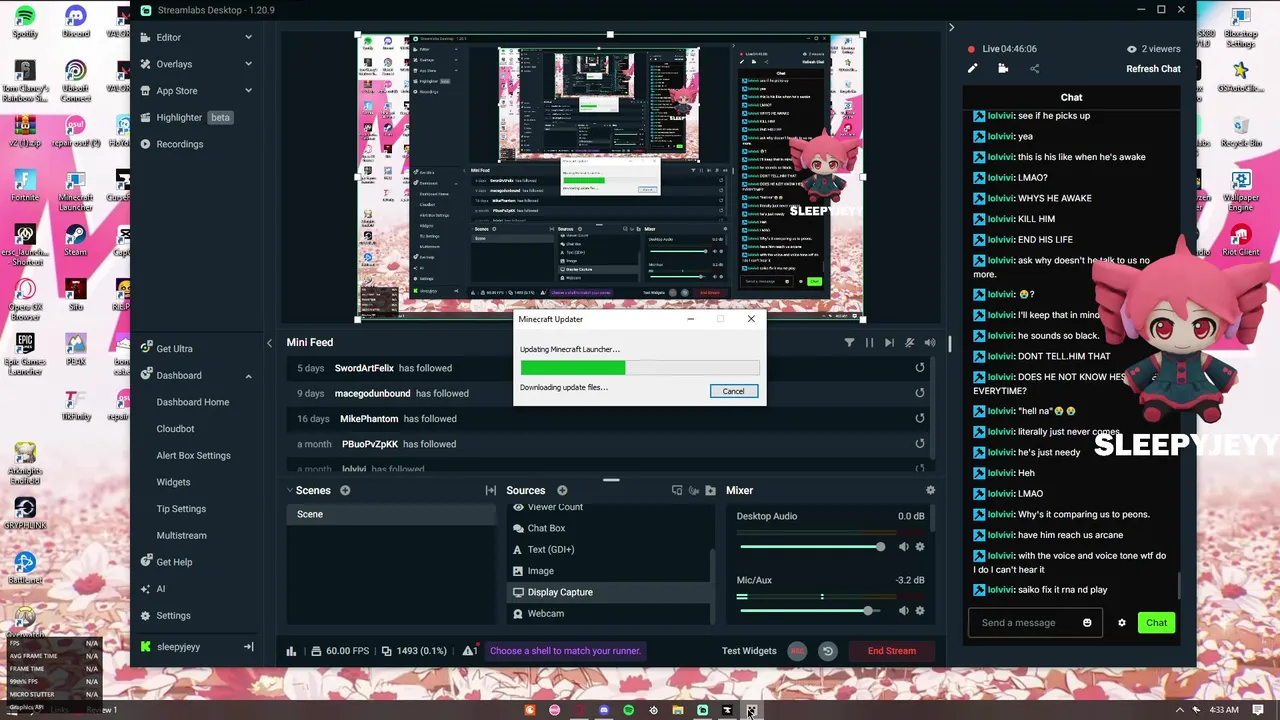Expand the App Store dropdown chevron
This screenshot has width=1280, height=720.
(248, 91)
